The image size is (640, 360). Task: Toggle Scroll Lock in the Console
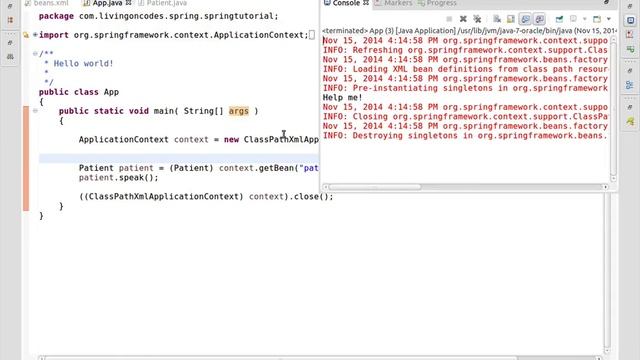point(511,19)
